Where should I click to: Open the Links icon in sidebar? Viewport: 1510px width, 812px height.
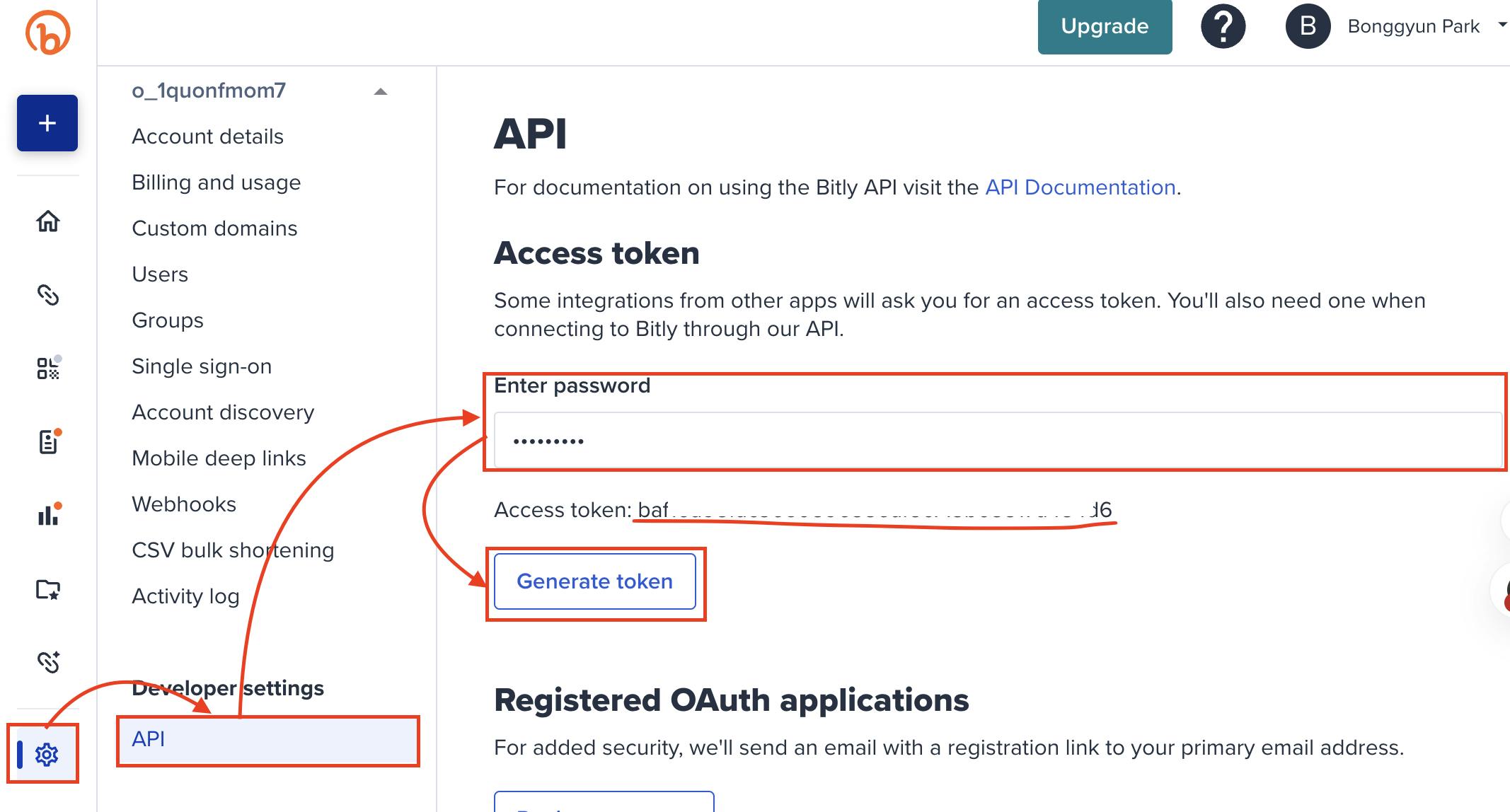coord(47,295)
